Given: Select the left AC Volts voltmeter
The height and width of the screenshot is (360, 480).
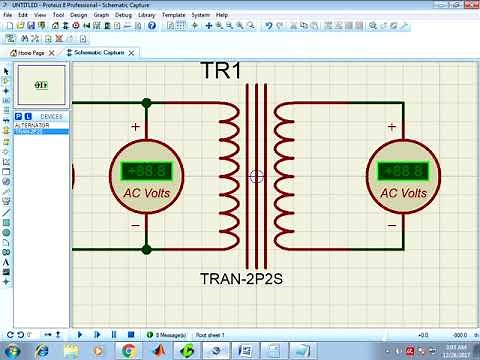Looking at the screenshot, I should click(x=147, y=176).
